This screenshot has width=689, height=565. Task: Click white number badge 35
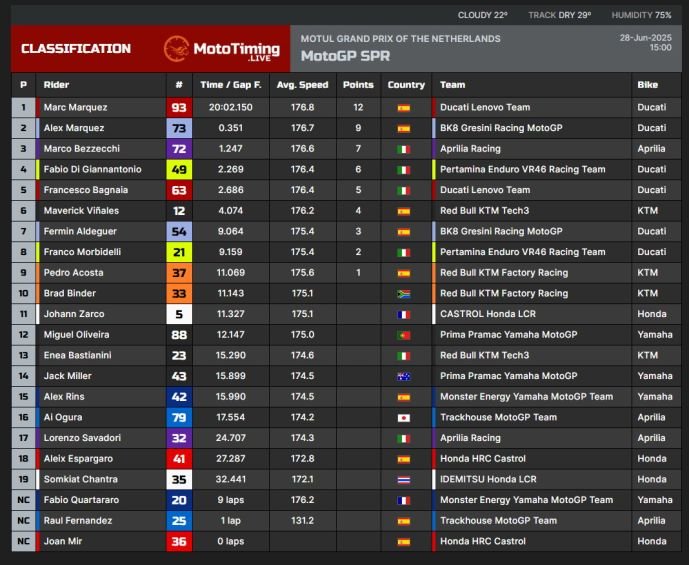tap(179, 479)
